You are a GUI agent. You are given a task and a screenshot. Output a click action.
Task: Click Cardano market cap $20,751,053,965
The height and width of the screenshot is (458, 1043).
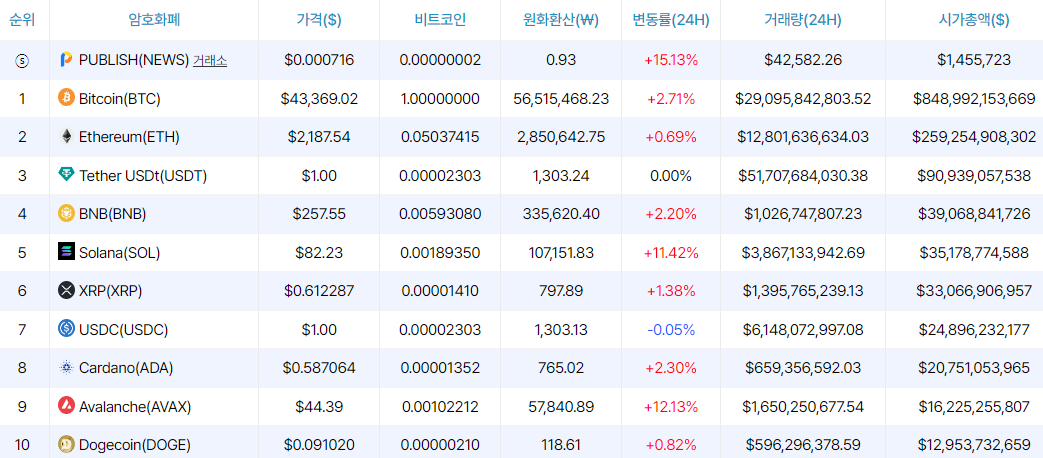click(974, 368)
